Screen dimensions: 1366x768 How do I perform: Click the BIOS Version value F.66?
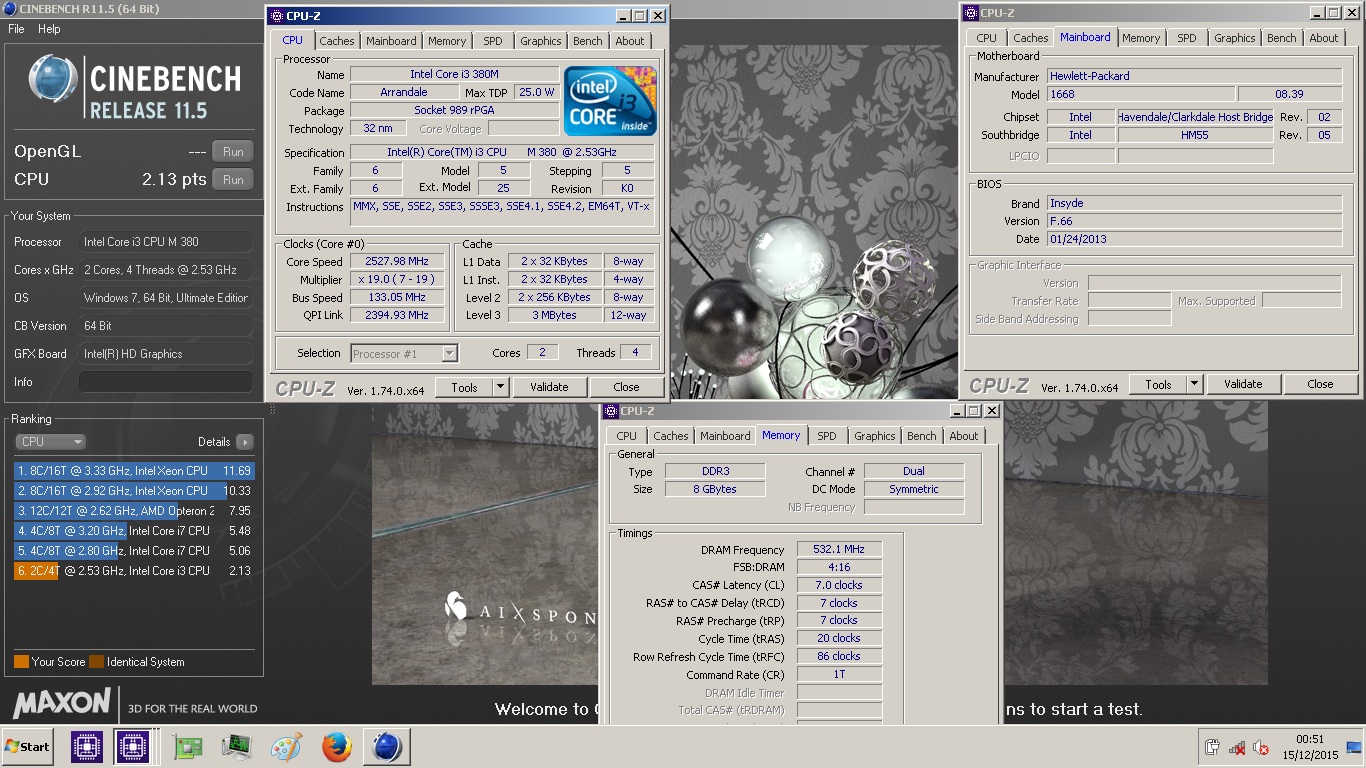coord(1195,221)
